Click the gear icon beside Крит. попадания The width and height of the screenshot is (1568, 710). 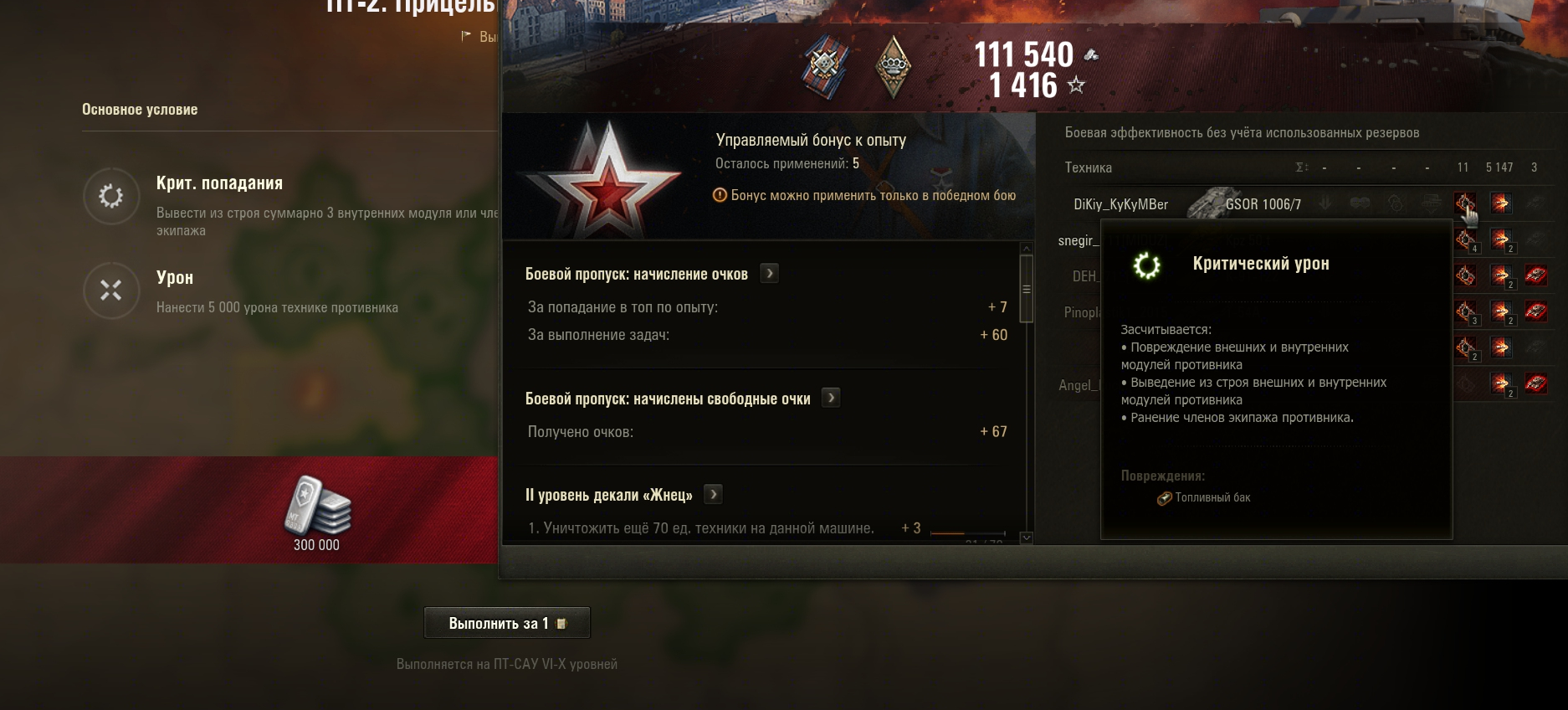pos(111,196)
